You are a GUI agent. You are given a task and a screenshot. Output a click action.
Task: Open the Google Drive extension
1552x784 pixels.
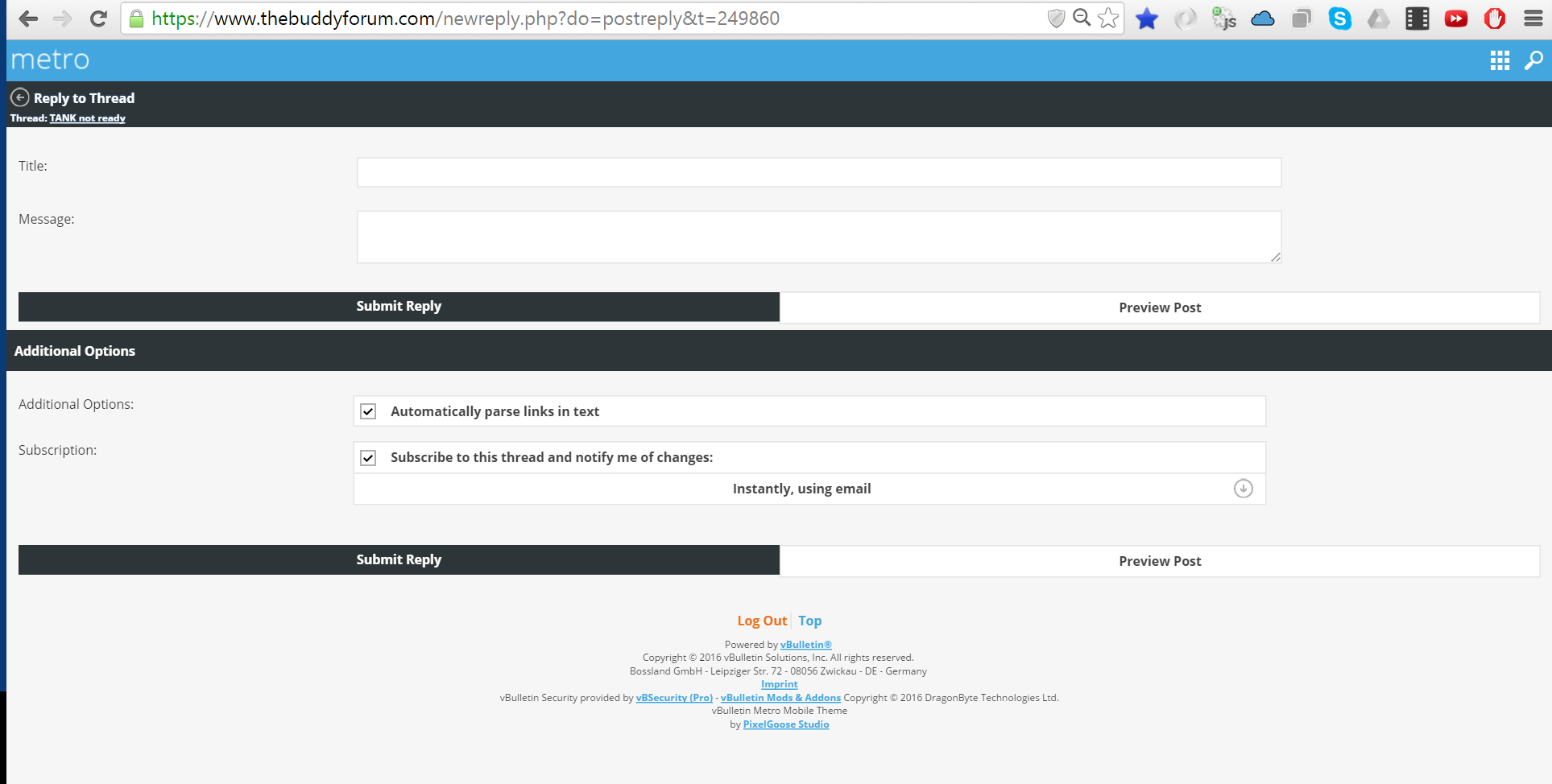tap(1379, 19)
